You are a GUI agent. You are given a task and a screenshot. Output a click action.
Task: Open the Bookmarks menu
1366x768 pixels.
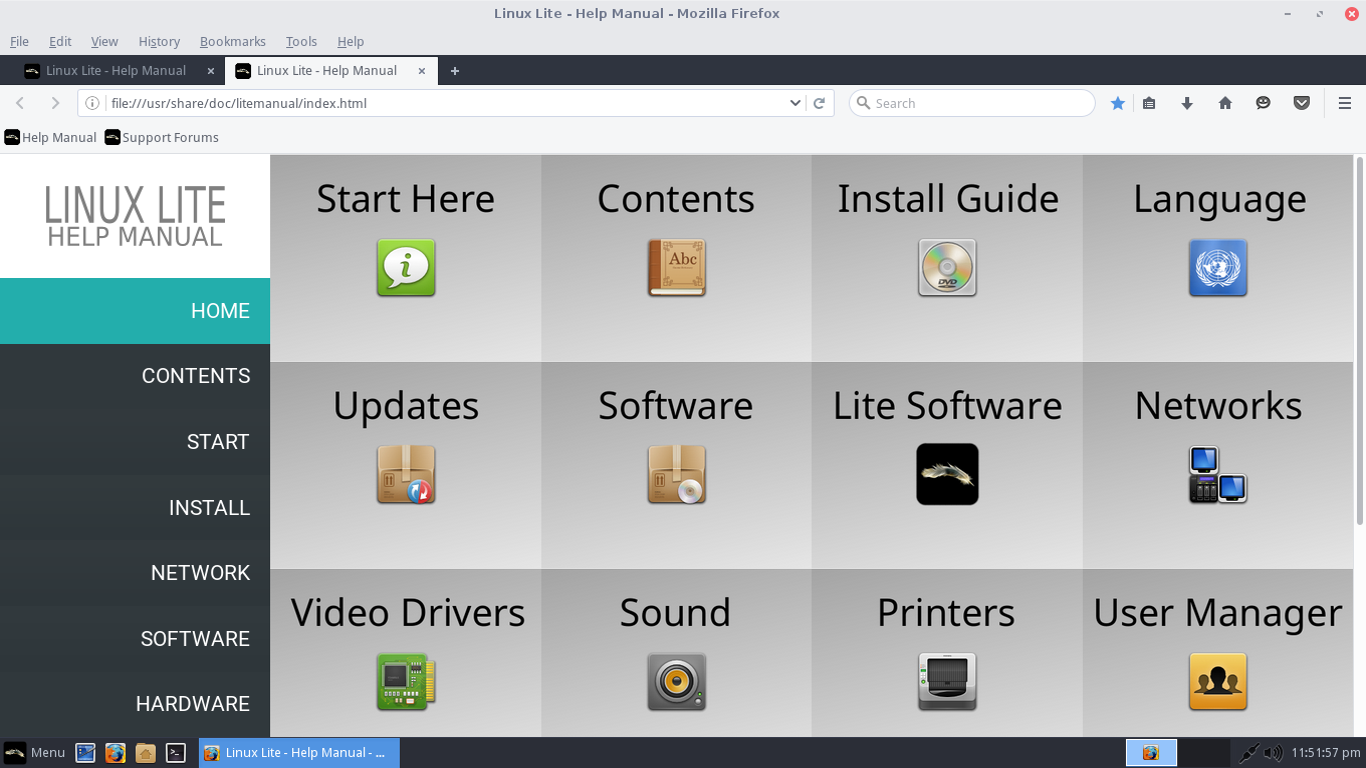click(x=233, y=41)
